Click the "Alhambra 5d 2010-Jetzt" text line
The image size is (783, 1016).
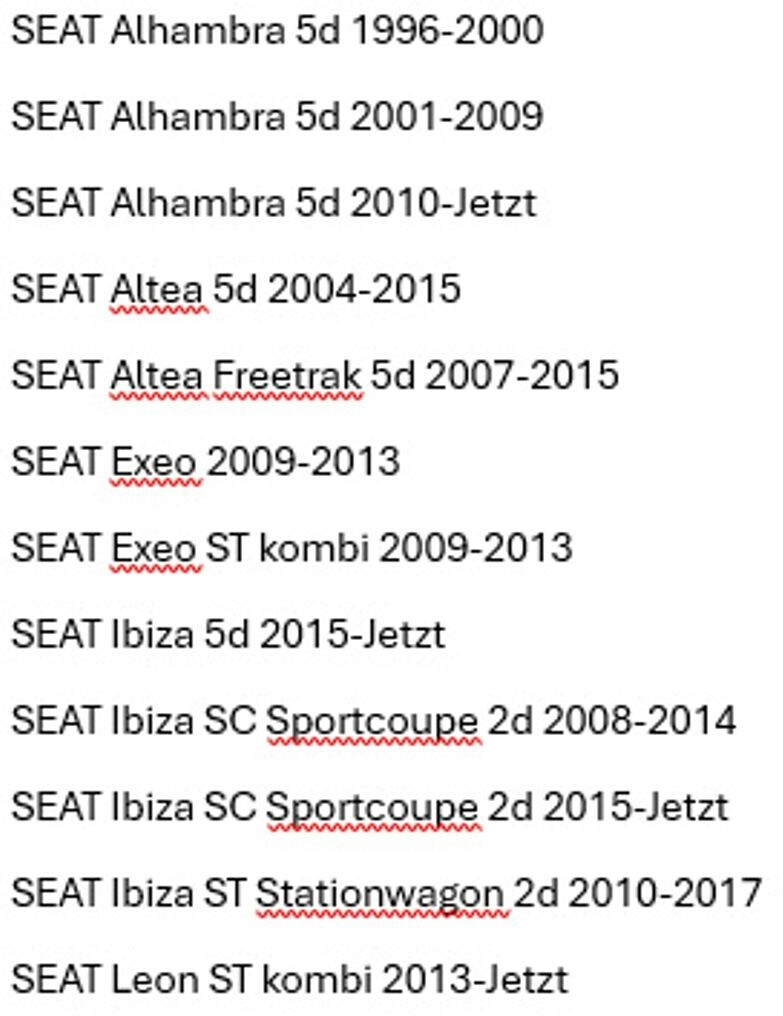[x=322, y=203]
